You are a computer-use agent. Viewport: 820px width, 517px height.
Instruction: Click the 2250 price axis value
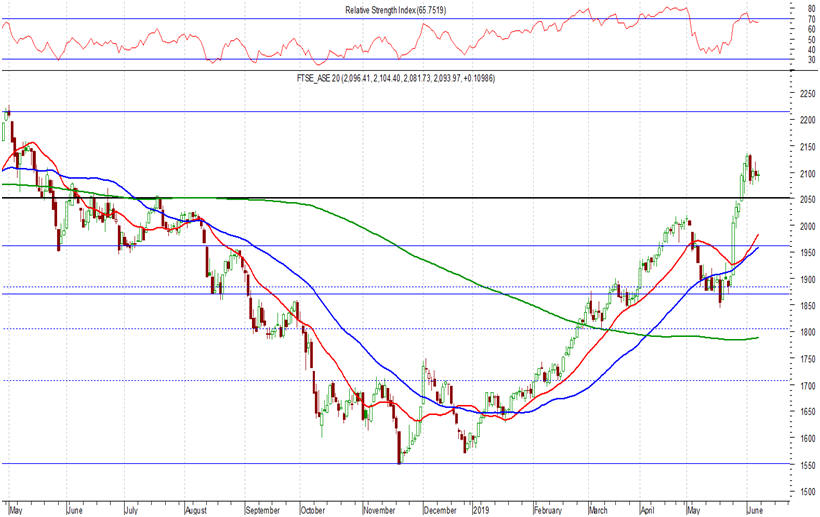pos(807,94)
